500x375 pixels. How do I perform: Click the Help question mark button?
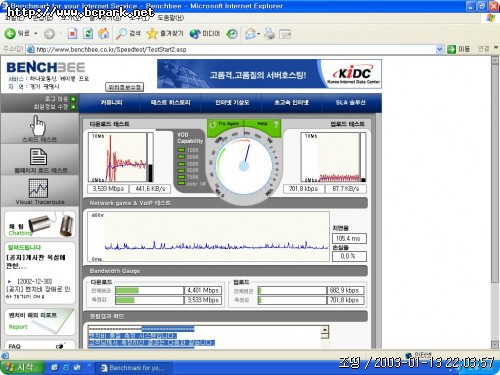(263, 124)
